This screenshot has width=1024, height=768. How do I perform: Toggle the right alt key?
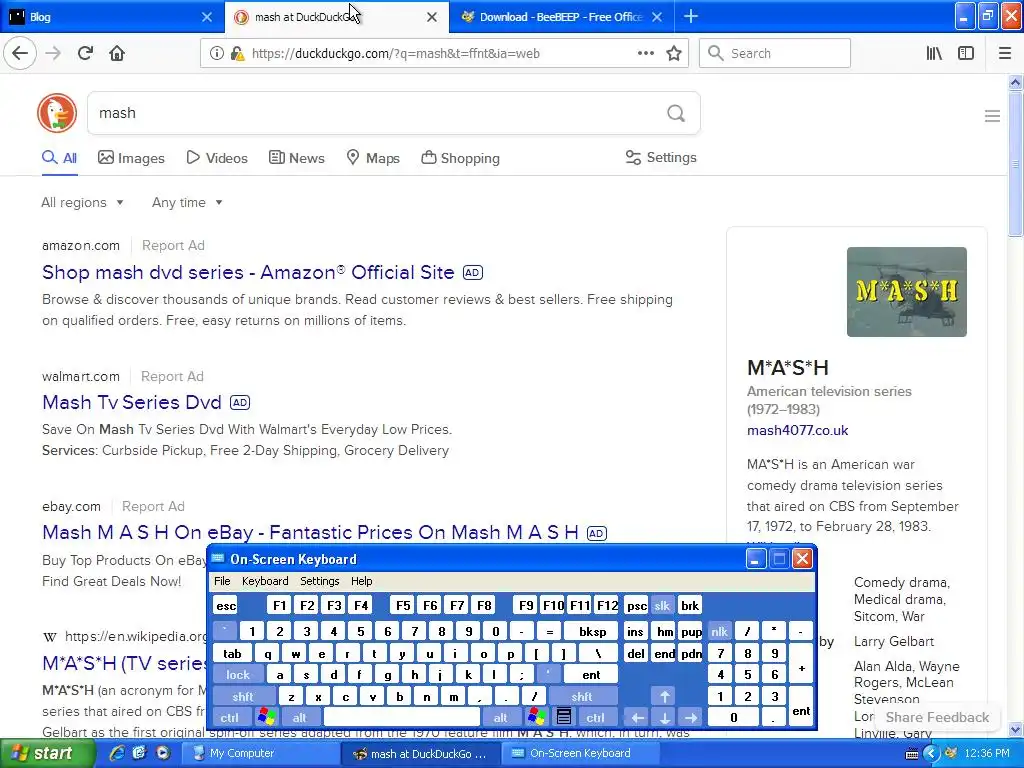[500, 717]
